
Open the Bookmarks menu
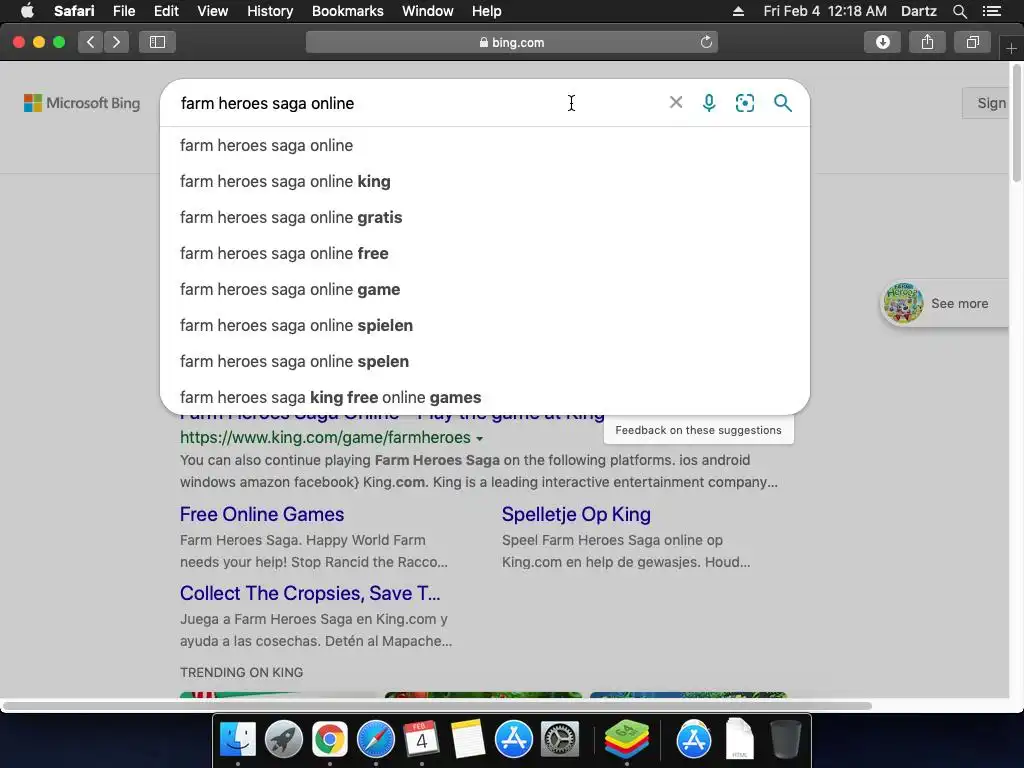click(347, 11)
